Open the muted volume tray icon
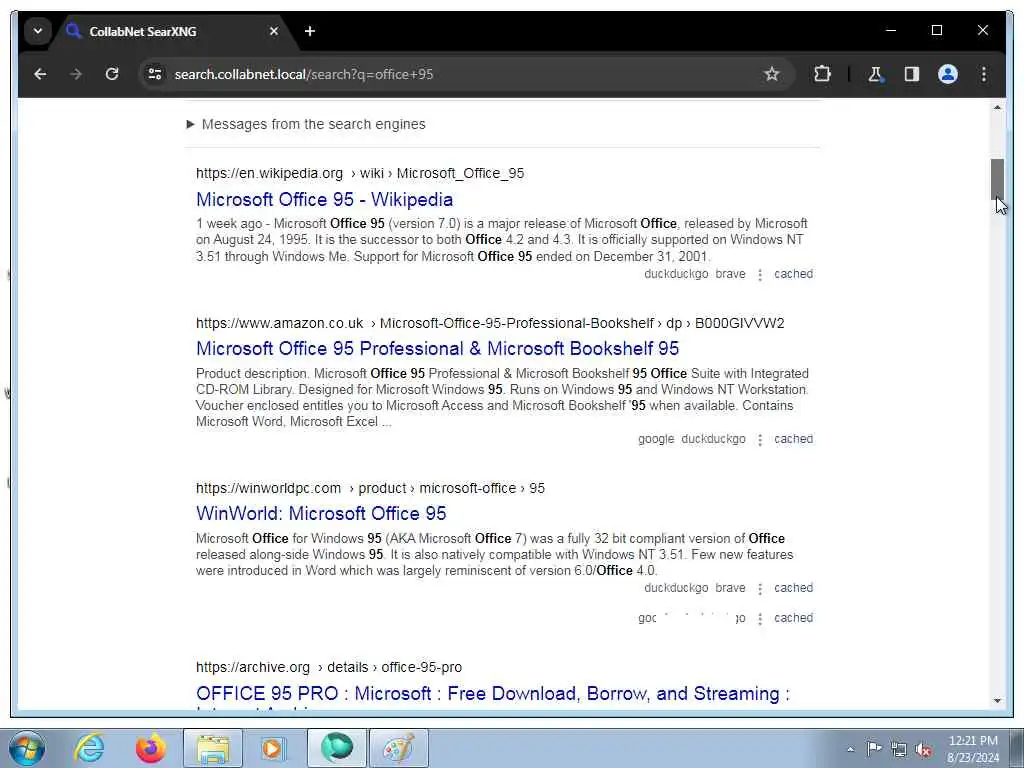 pyautogui.click(x=923, y=749)
